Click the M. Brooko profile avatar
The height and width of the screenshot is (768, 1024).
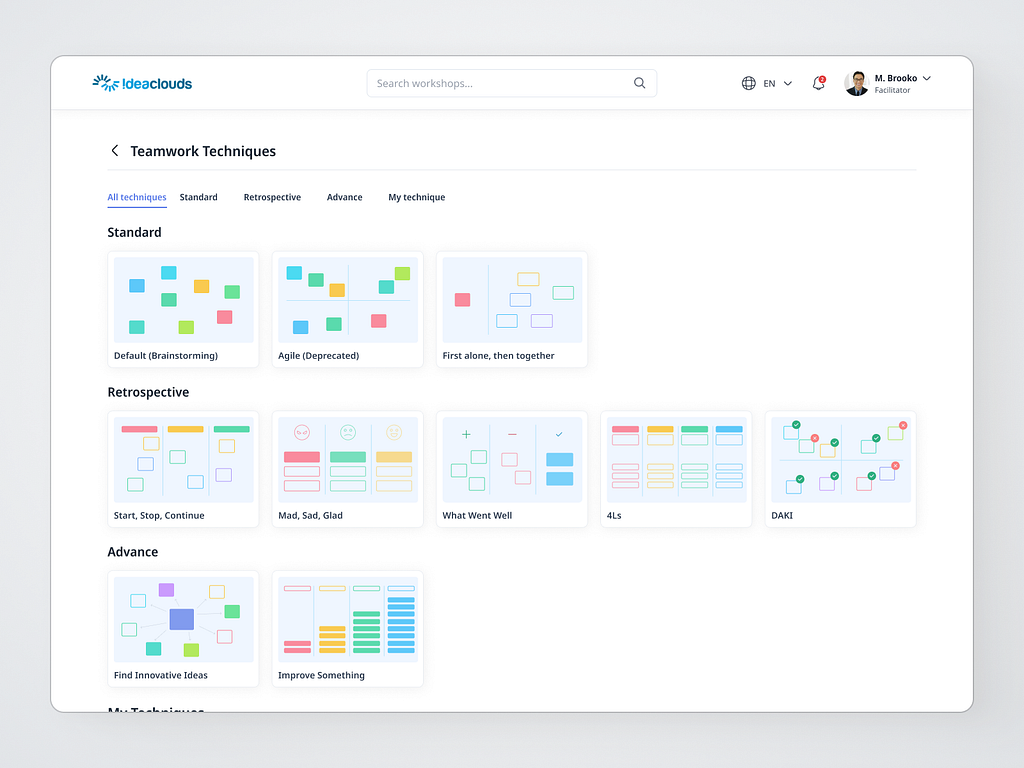pos(857,83)
